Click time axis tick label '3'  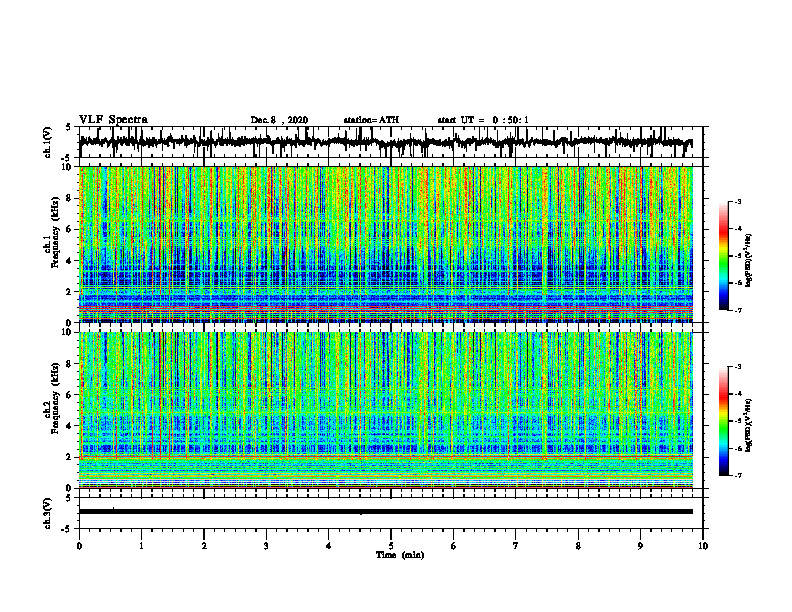tap(266, 546)
